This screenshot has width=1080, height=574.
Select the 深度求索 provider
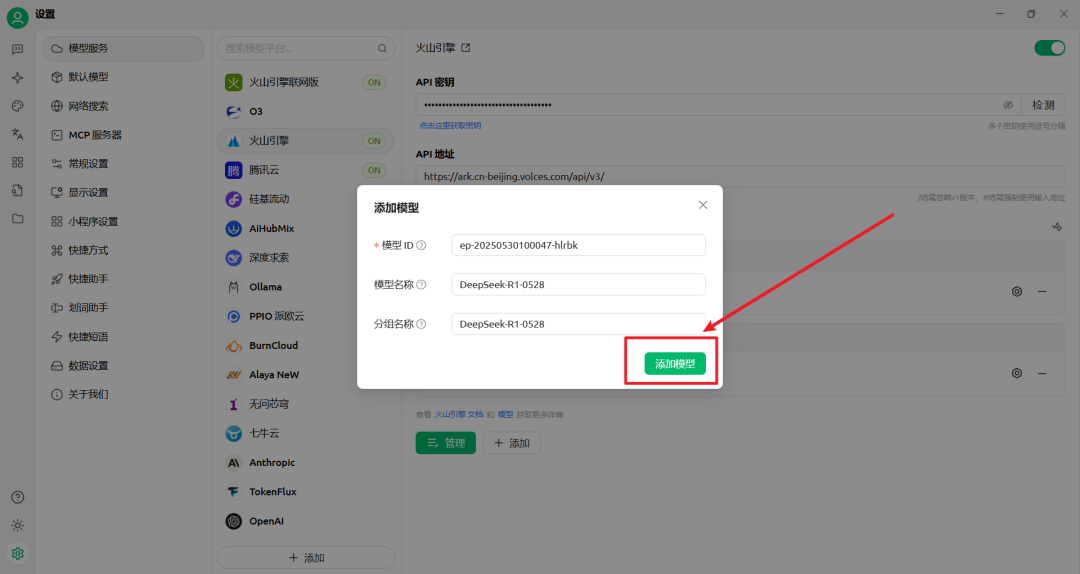click(306, 257)
